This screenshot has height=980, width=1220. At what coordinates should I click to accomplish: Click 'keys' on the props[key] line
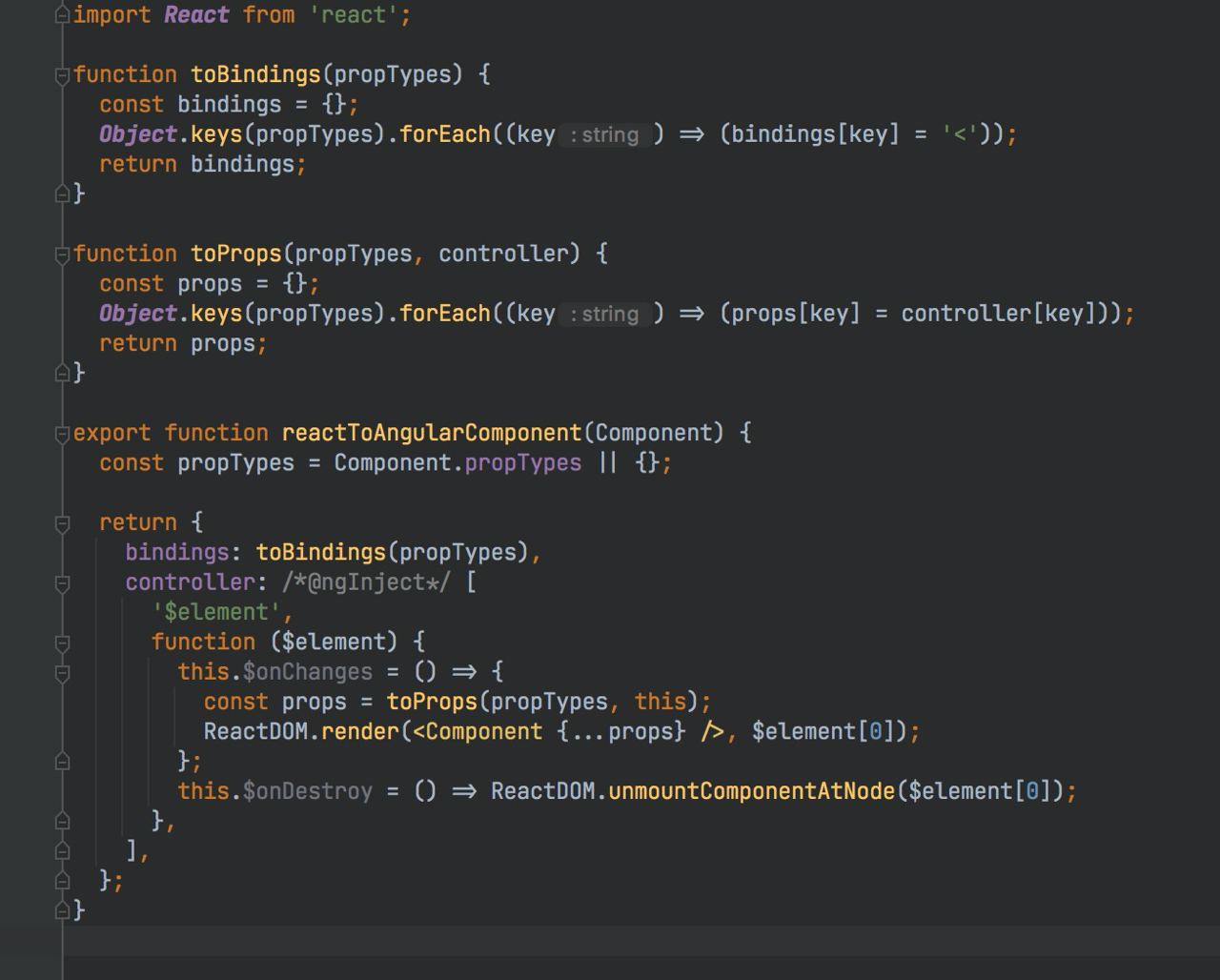(216, 314)
